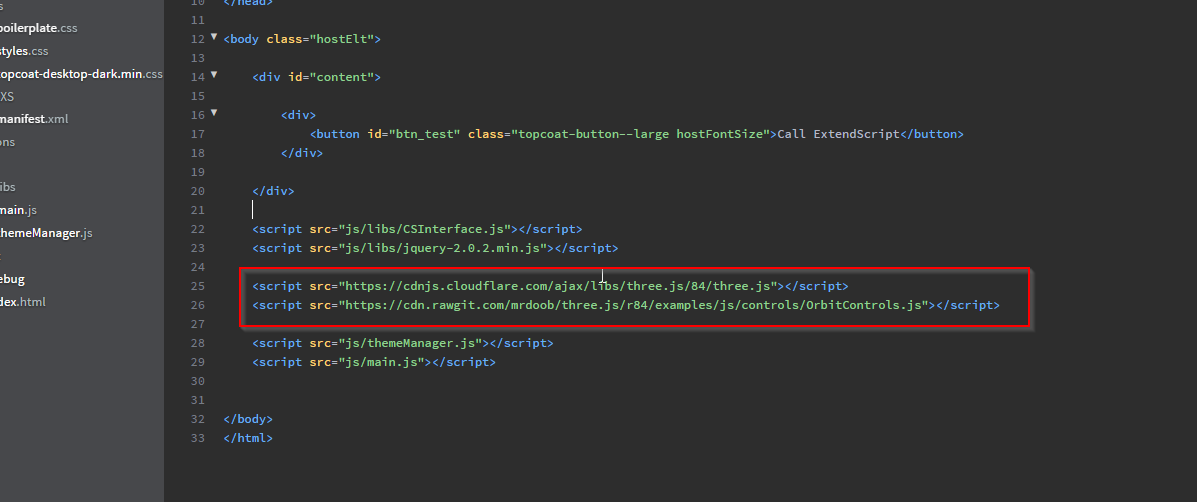
Task: Click line number 25 in the gutter
Action: coord(197,286)
